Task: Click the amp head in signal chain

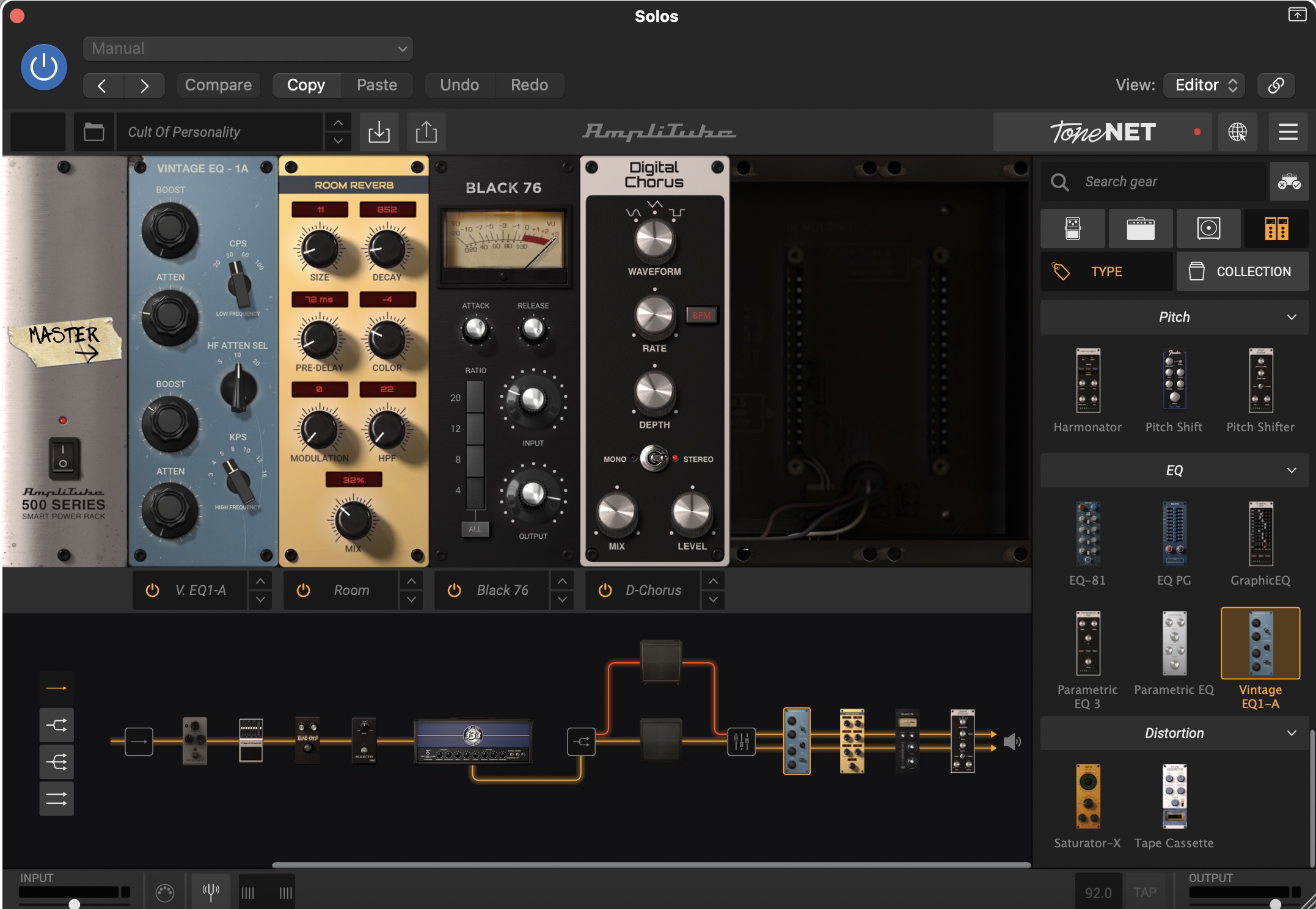Action: (473, 741)
